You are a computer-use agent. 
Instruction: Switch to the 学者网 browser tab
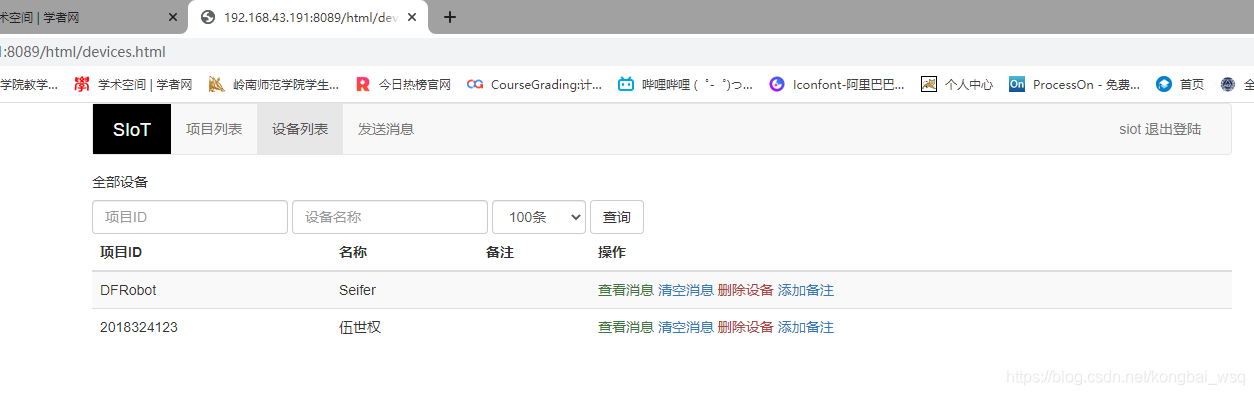tap(92, 17)
